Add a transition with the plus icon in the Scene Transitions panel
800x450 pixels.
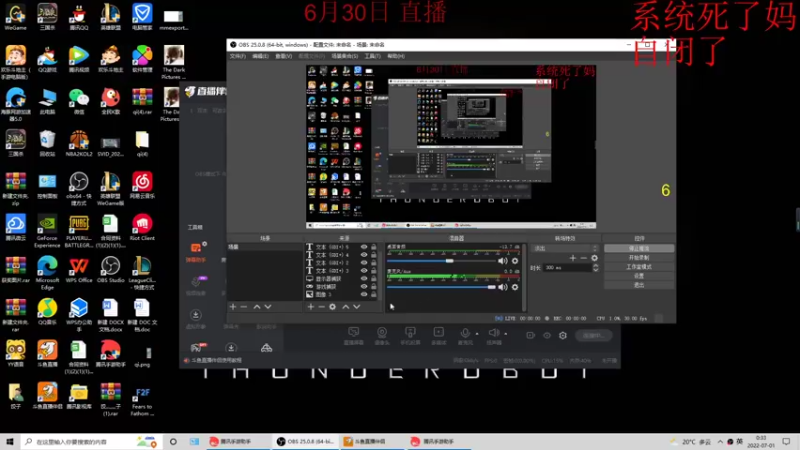pyautogui.click(x=572, y=258)
